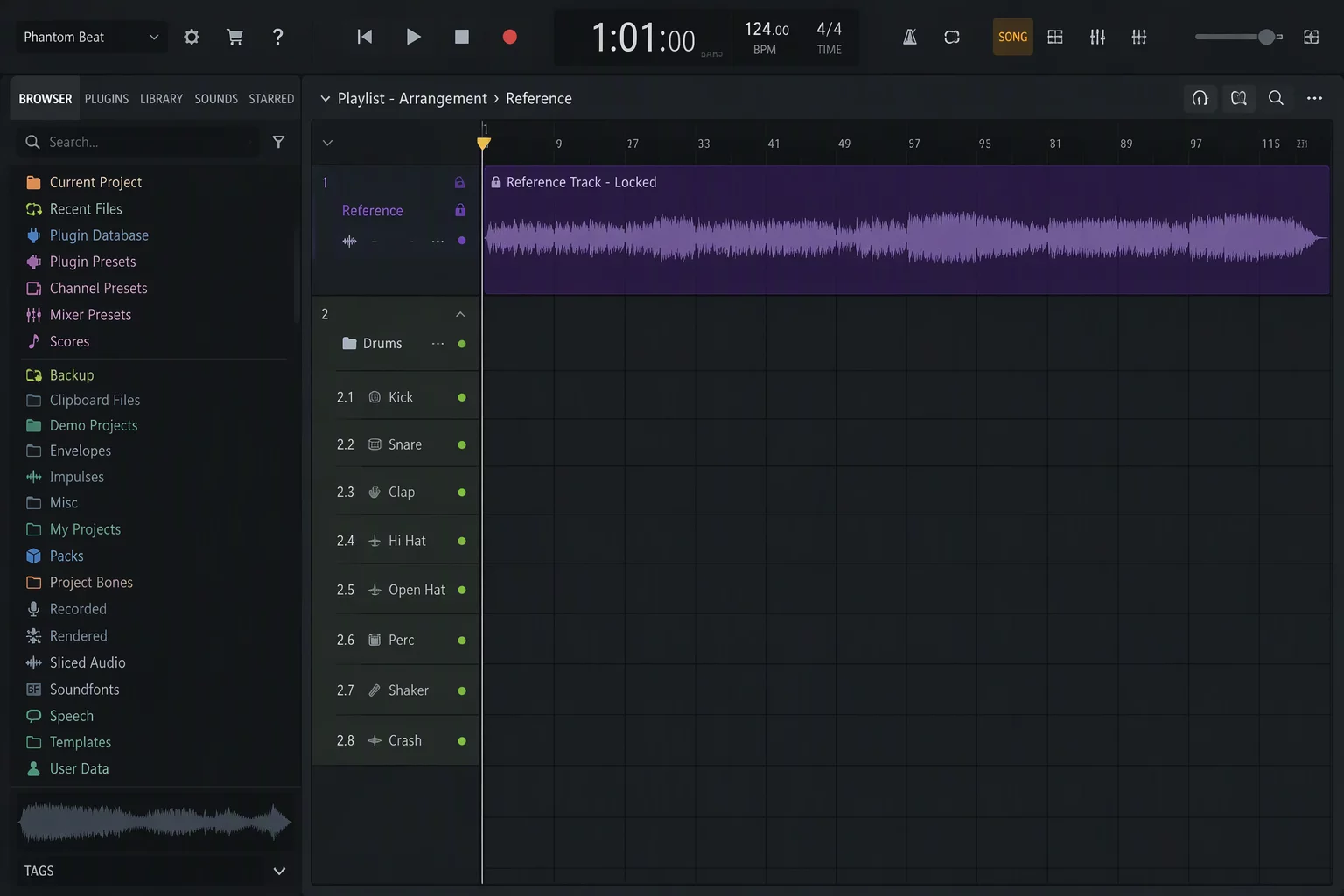Switch to the STARRED tab
1344x896 pixels.
271,99
